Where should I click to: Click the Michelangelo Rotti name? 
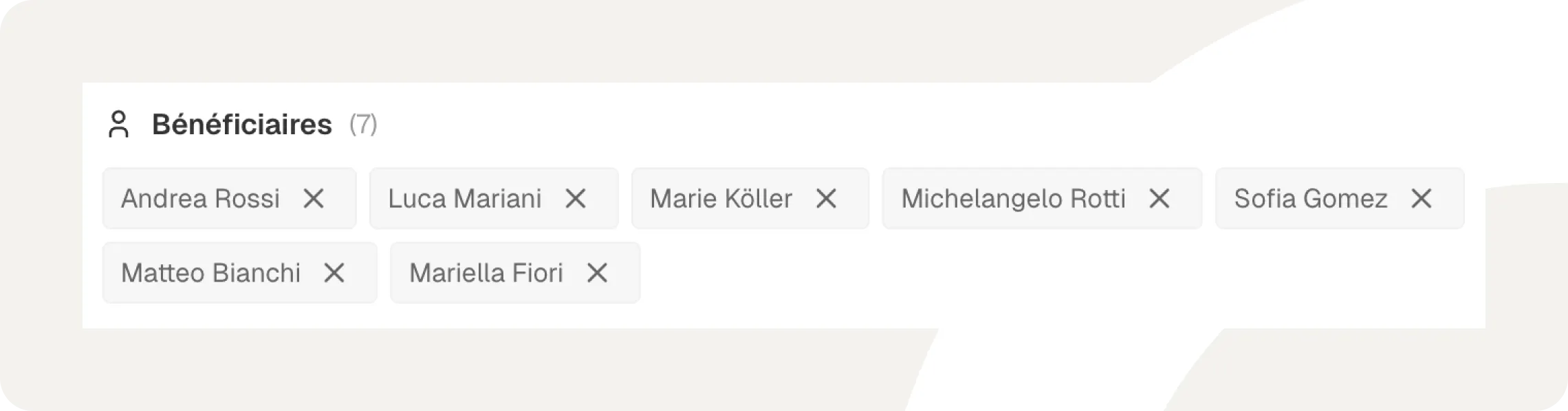click(x=1013, y=199)
